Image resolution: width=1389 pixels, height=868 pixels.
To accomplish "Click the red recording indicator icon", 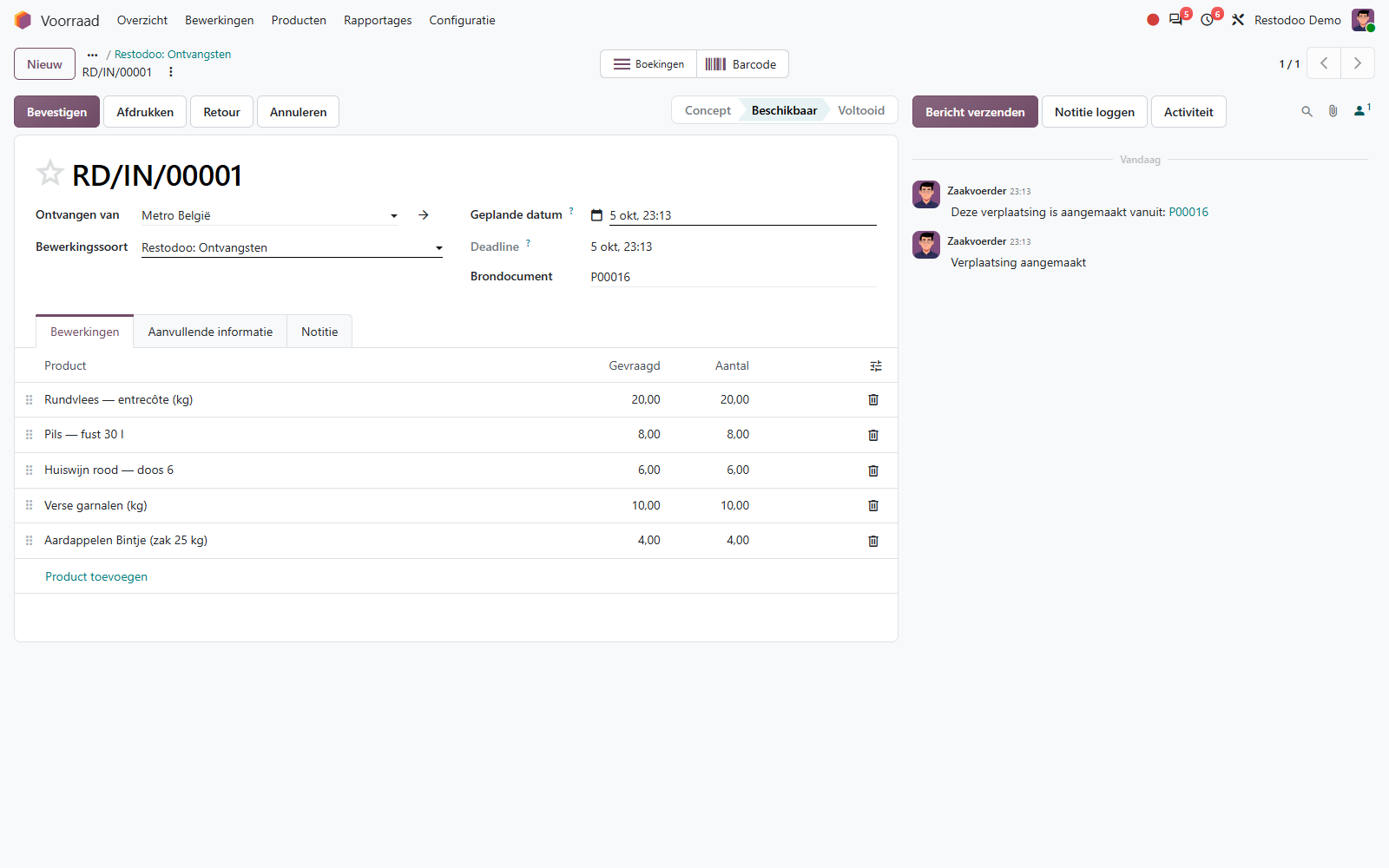I will coord(1153,20).
